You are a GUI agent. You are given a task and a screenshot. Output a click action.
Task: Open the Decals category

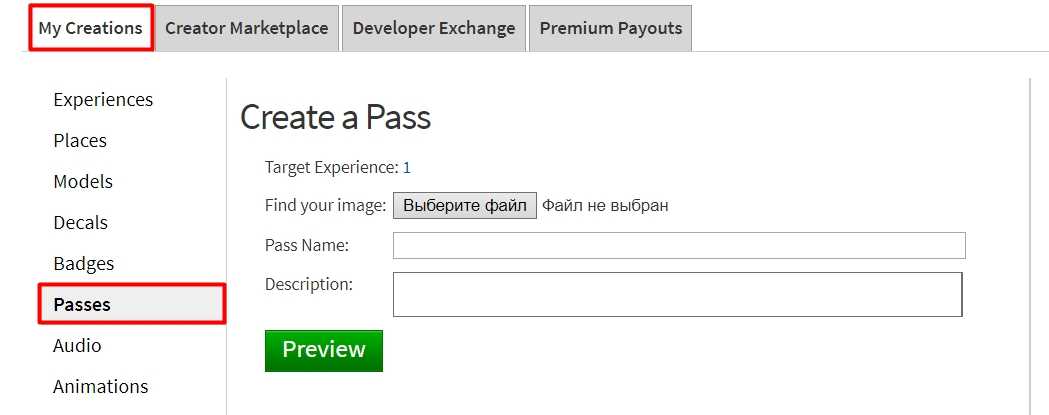(x=80, y=222)
